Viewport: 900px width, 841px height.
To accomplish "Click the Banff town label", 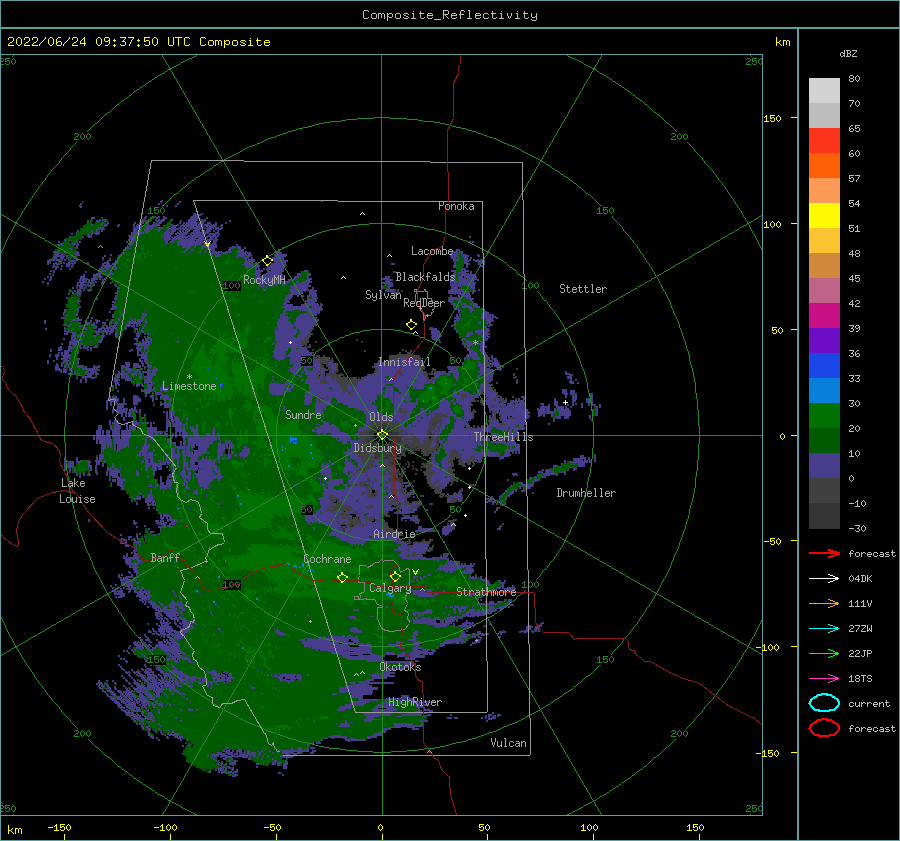I will pyautogui.click(x=165, y=557).
